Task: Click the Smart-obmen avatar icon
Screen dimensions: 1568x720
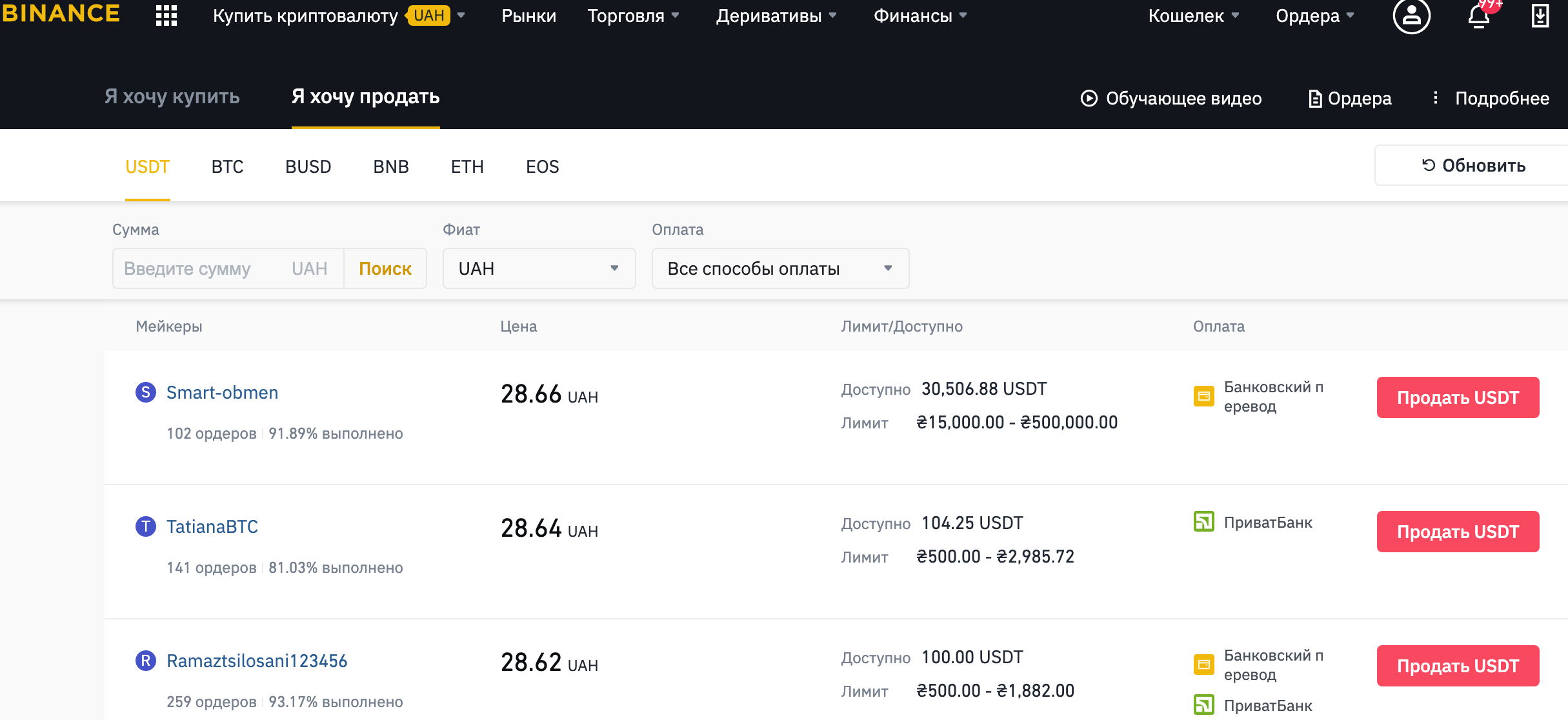Action: [x=146, y=392]
